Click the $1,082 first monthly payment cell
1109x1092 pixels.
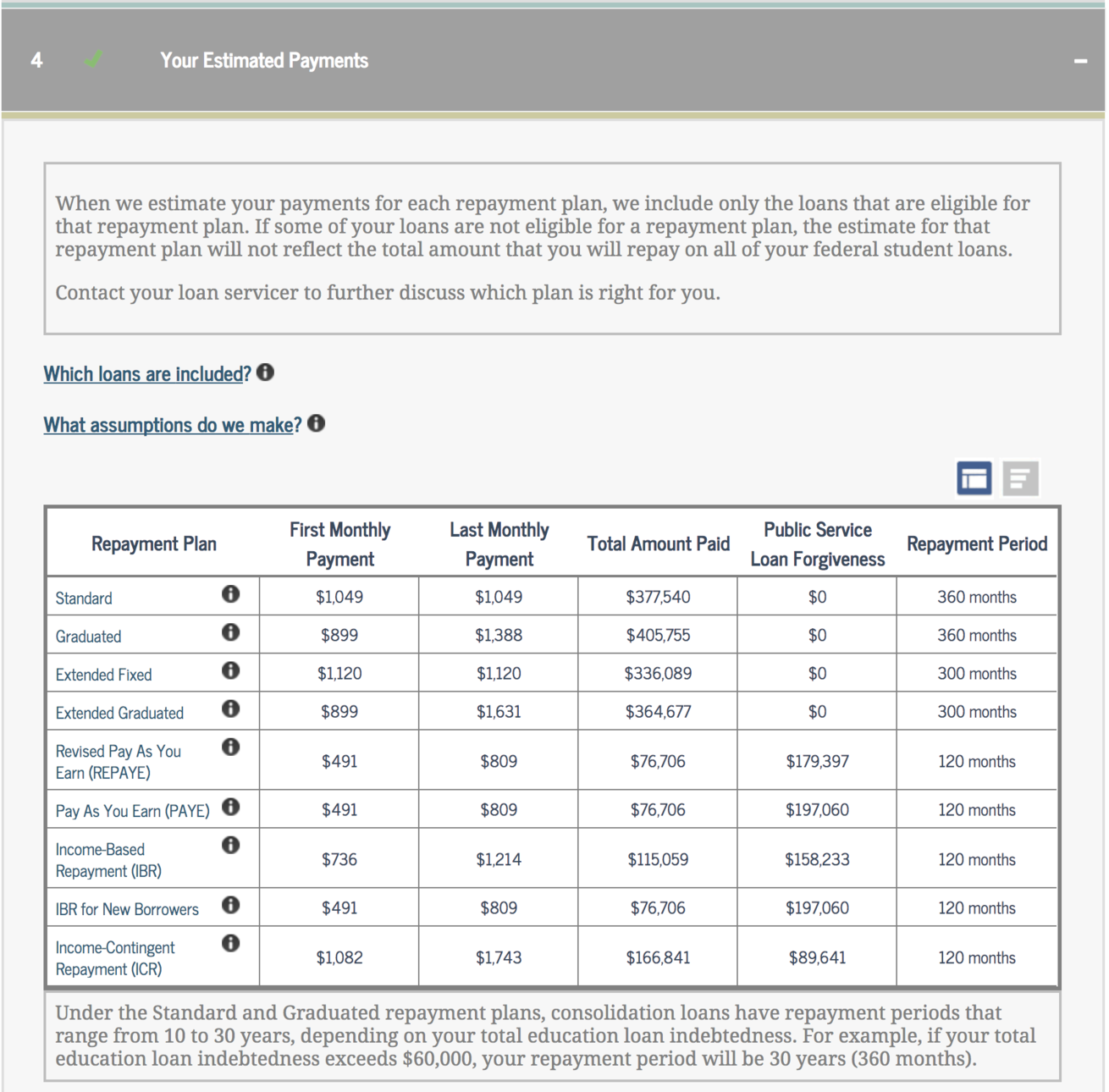click(x=339, y=957)
